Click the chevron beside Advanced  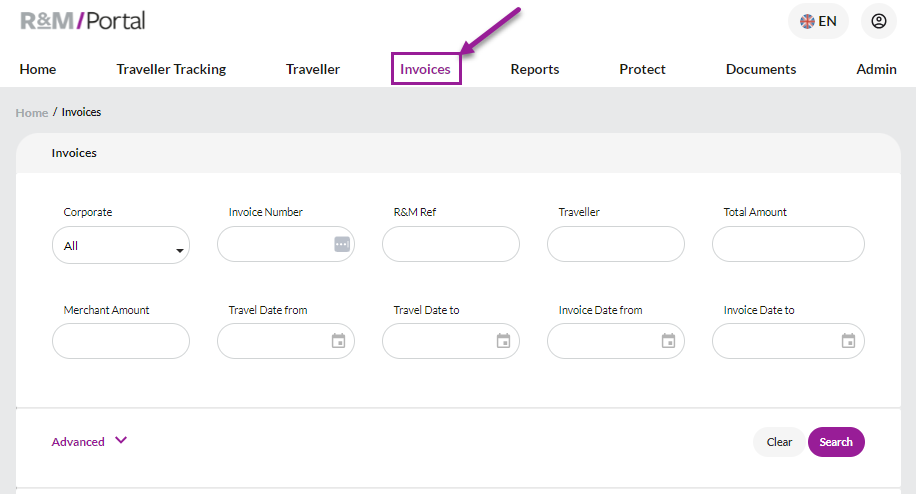(x=121, y=440)
